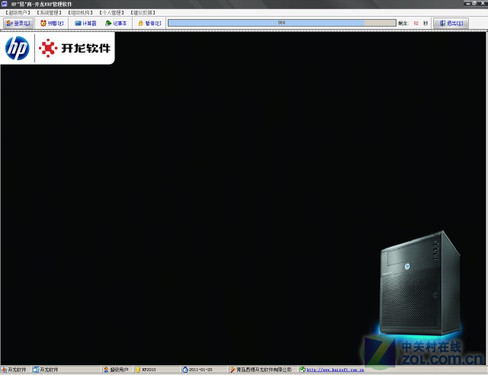The height and width of the screenshot is (375, 488).
Task: Click the 登录 login toolbar button
Action: [x=18, y=23]
